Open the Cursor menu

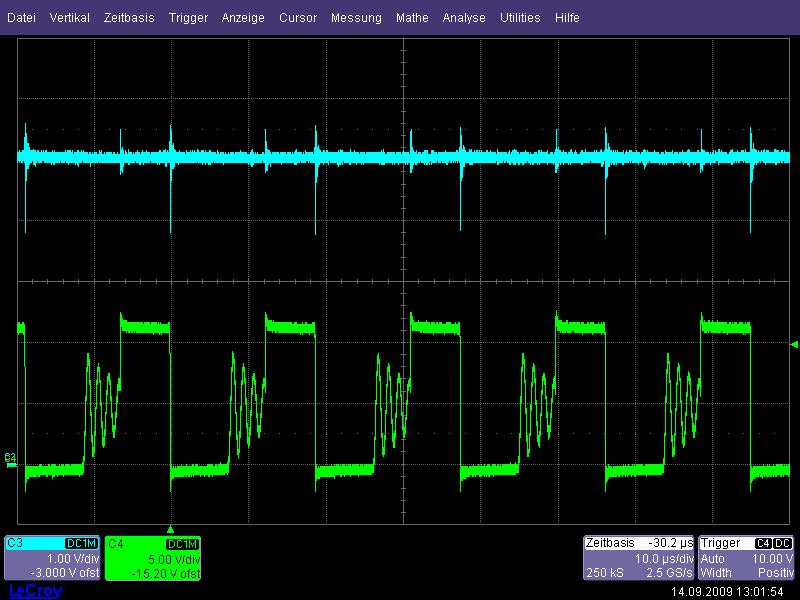pos(298,18)
